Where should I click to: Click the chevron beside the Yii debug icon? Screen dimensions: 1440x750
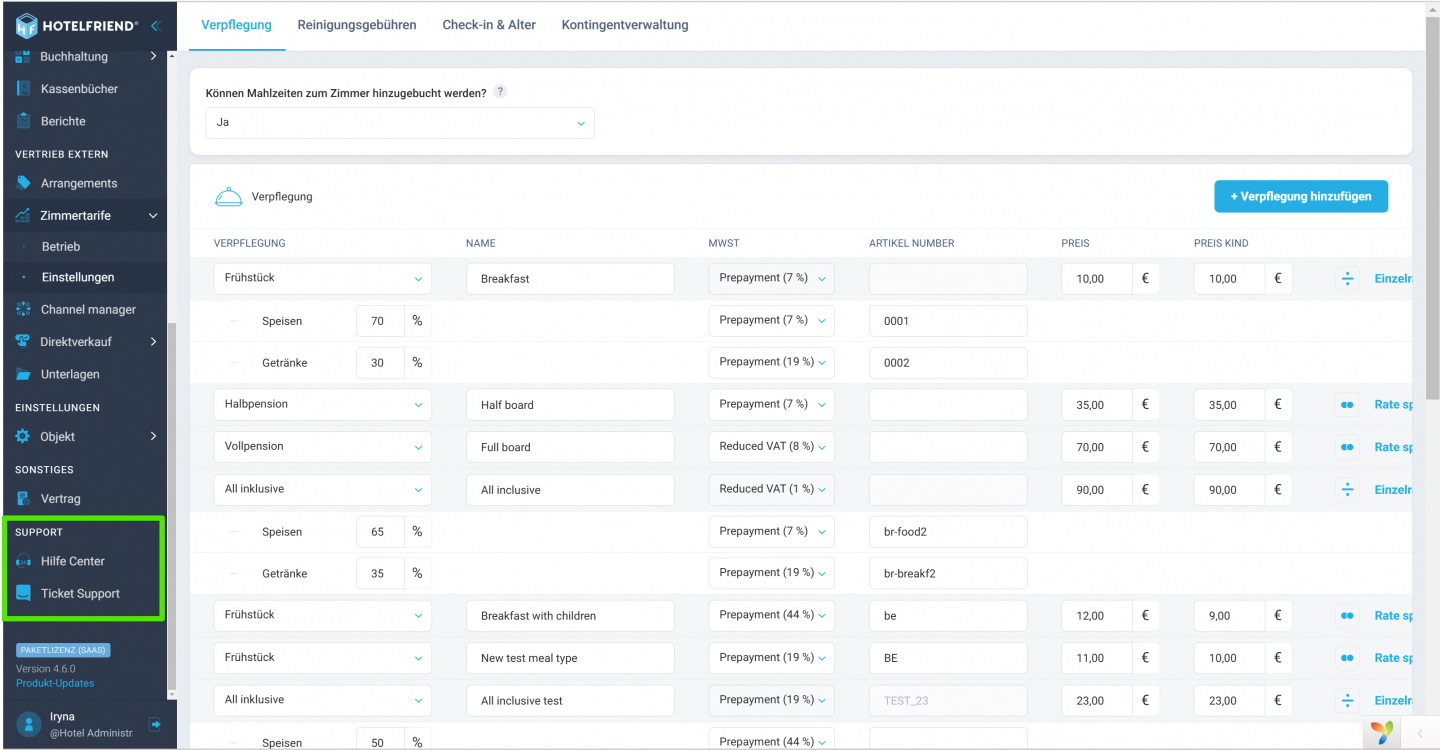[x=1419, y=734]
